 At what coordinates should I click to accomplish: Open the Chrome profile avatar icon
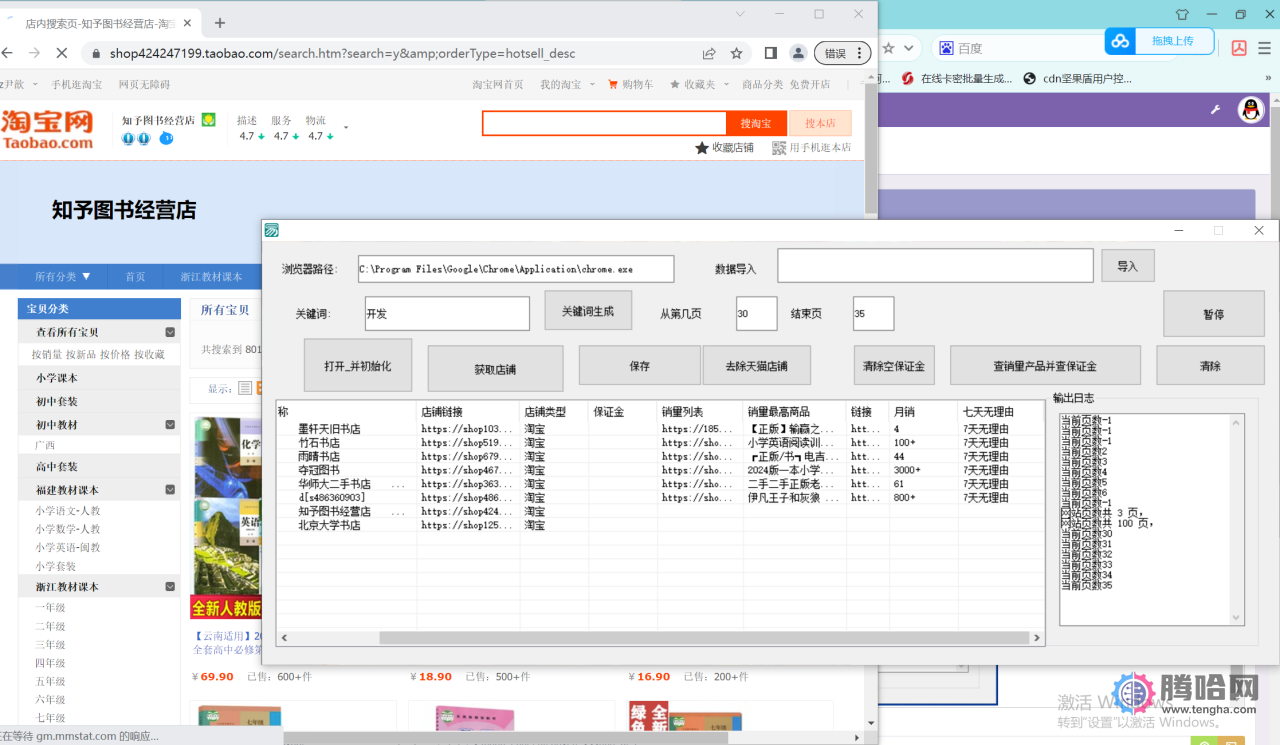[x=798, y=53]
